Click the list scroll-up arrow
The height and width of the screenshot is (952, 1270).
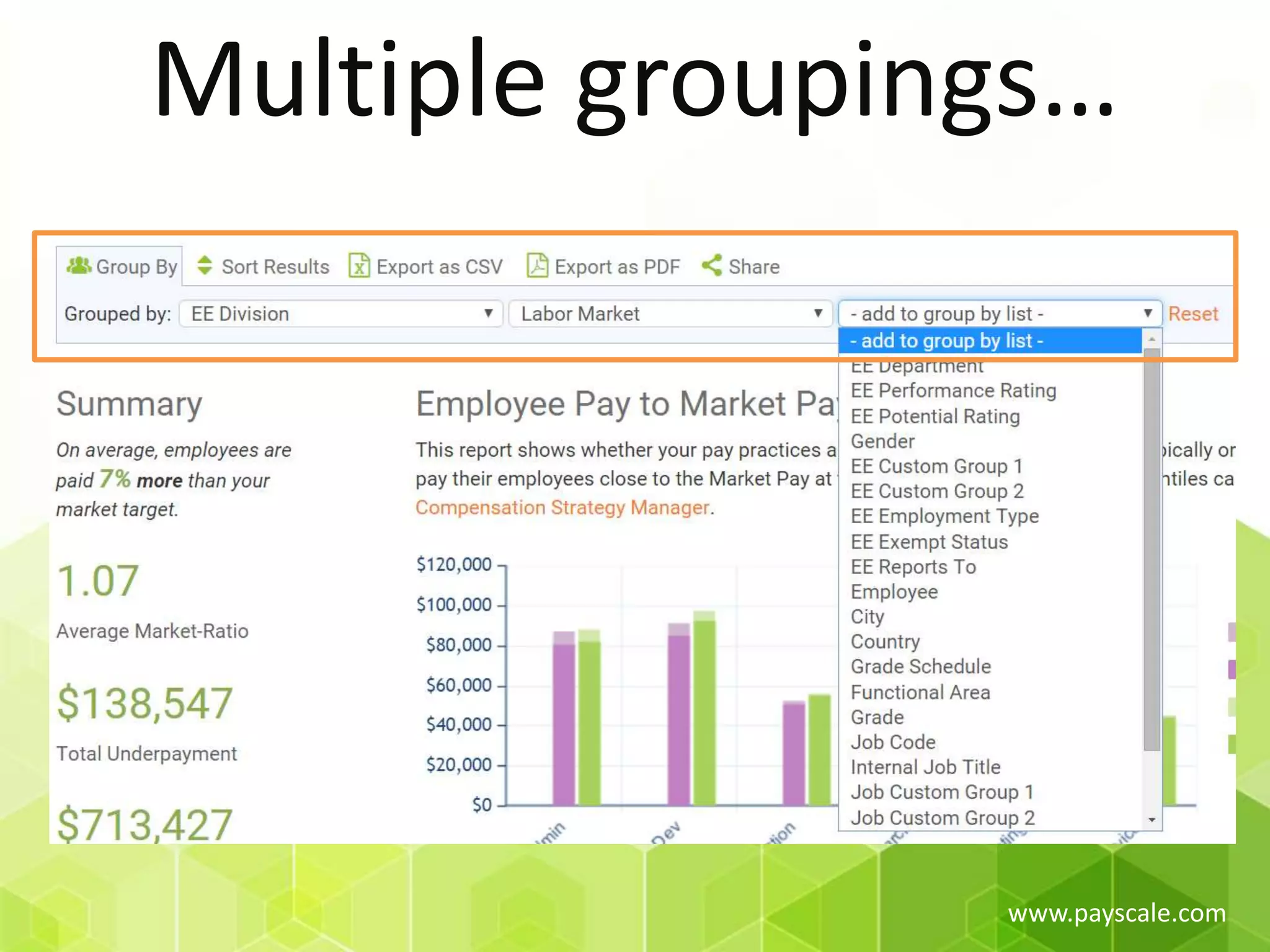tap(1152, 339)
